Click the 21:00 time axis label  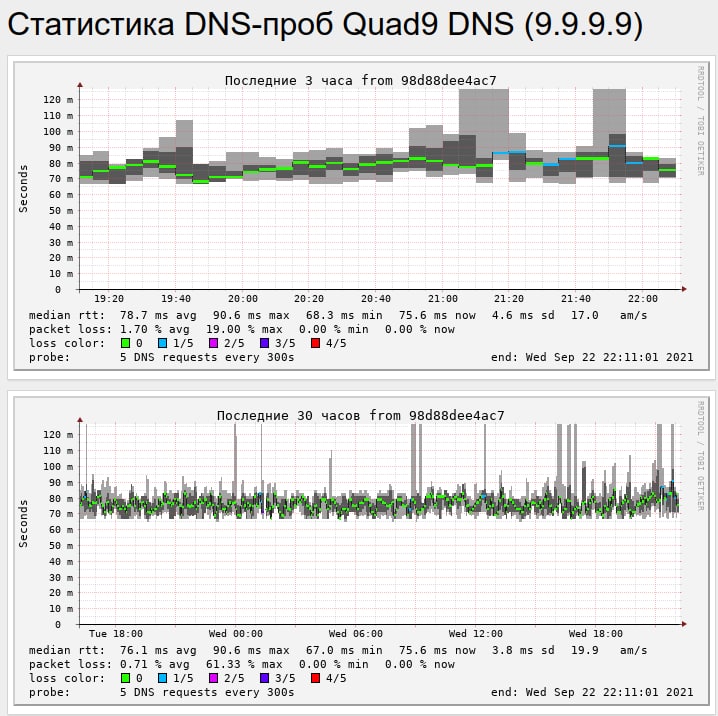pos(442,299)
